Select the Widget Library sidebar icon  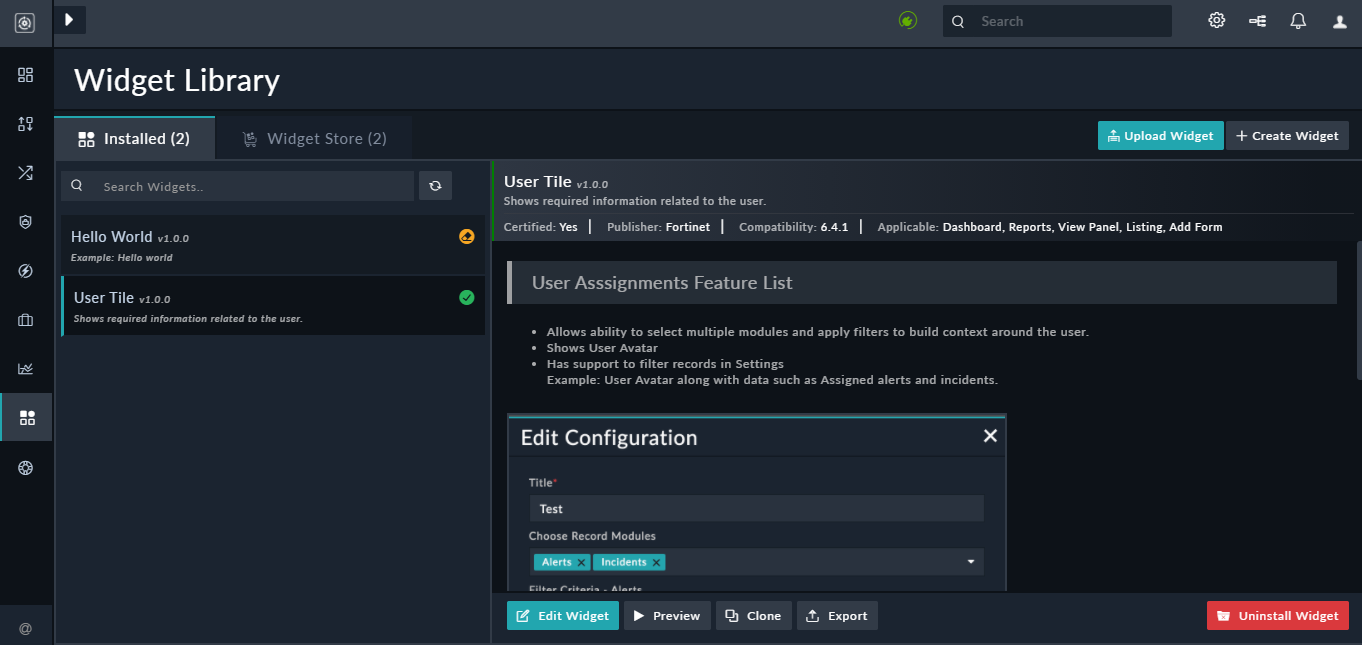click(x=27, y=418)
